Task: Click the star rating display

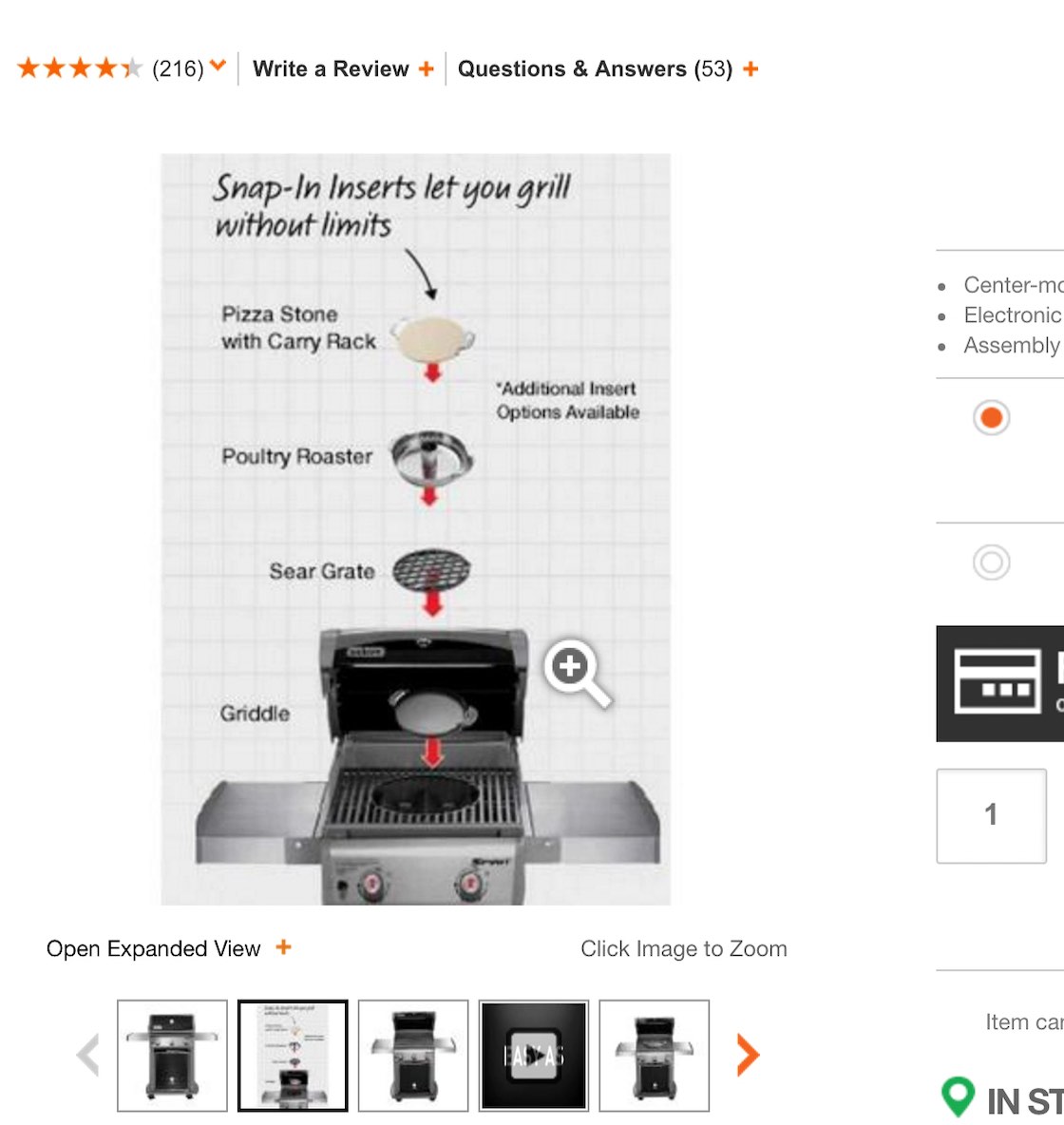Action: [x=81, y=68]
